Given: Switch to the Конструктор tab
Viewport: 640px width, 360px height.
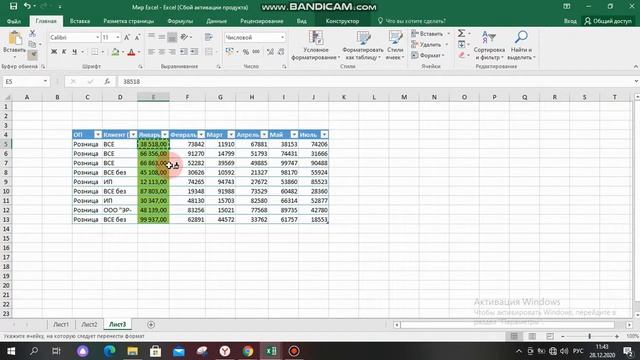Looking at the screenshot, I should coord(342,21).
